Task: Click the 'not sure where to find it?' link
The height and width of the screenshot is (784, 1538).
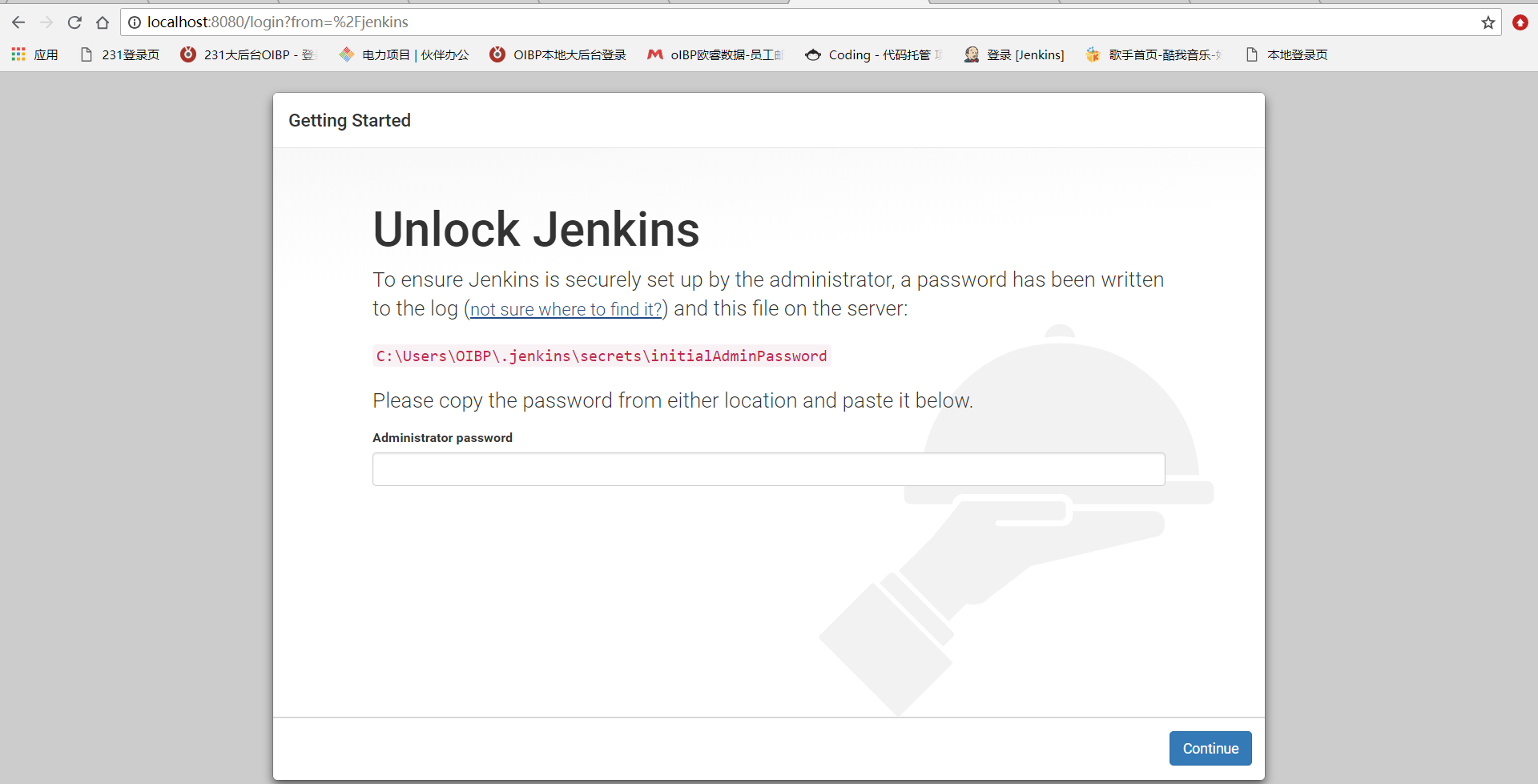Action: point(566,309)
